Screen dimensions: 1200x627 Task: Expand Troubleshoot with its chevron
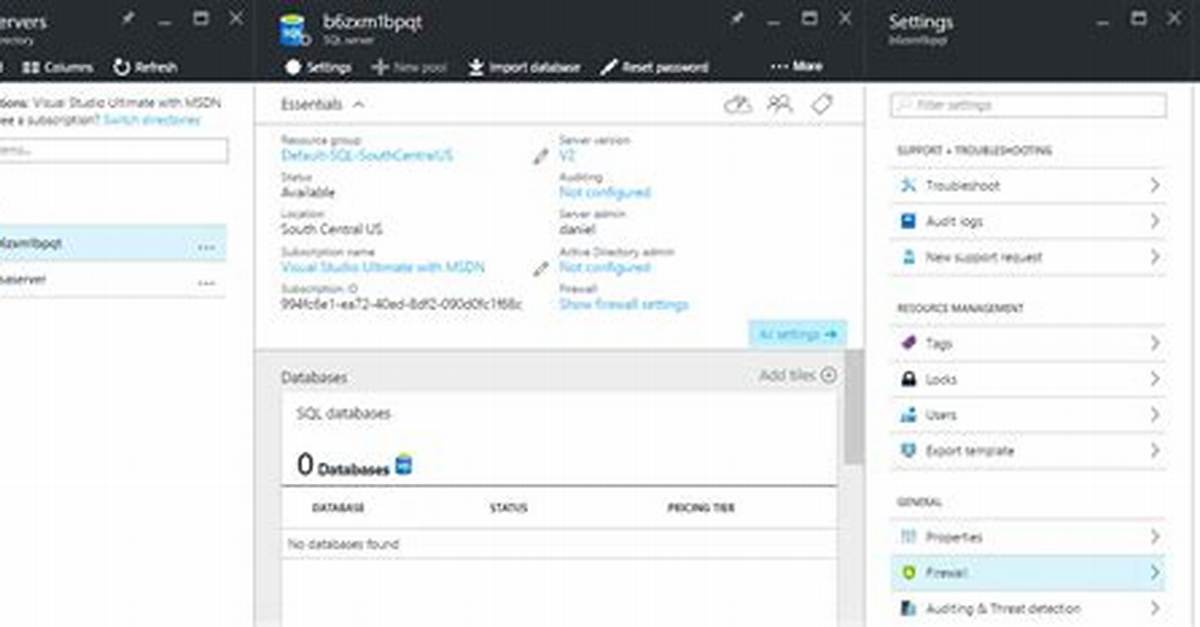[x=1154, y=185]
